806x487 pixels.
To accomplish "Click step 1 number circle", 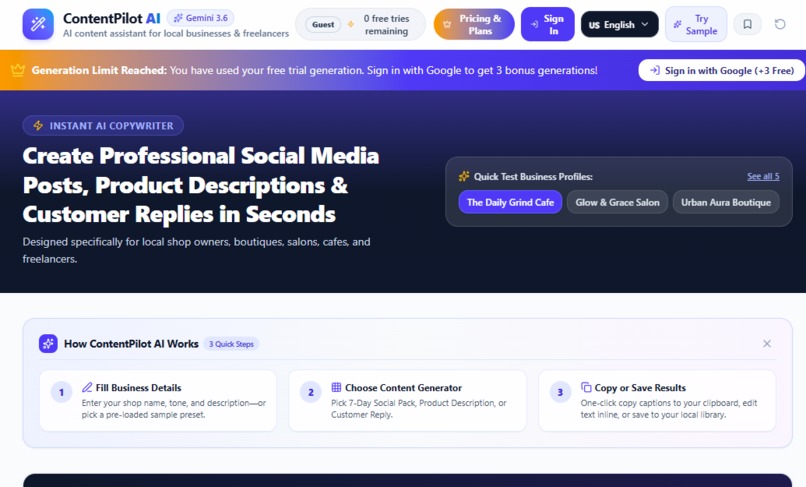I will coord(61,392).
